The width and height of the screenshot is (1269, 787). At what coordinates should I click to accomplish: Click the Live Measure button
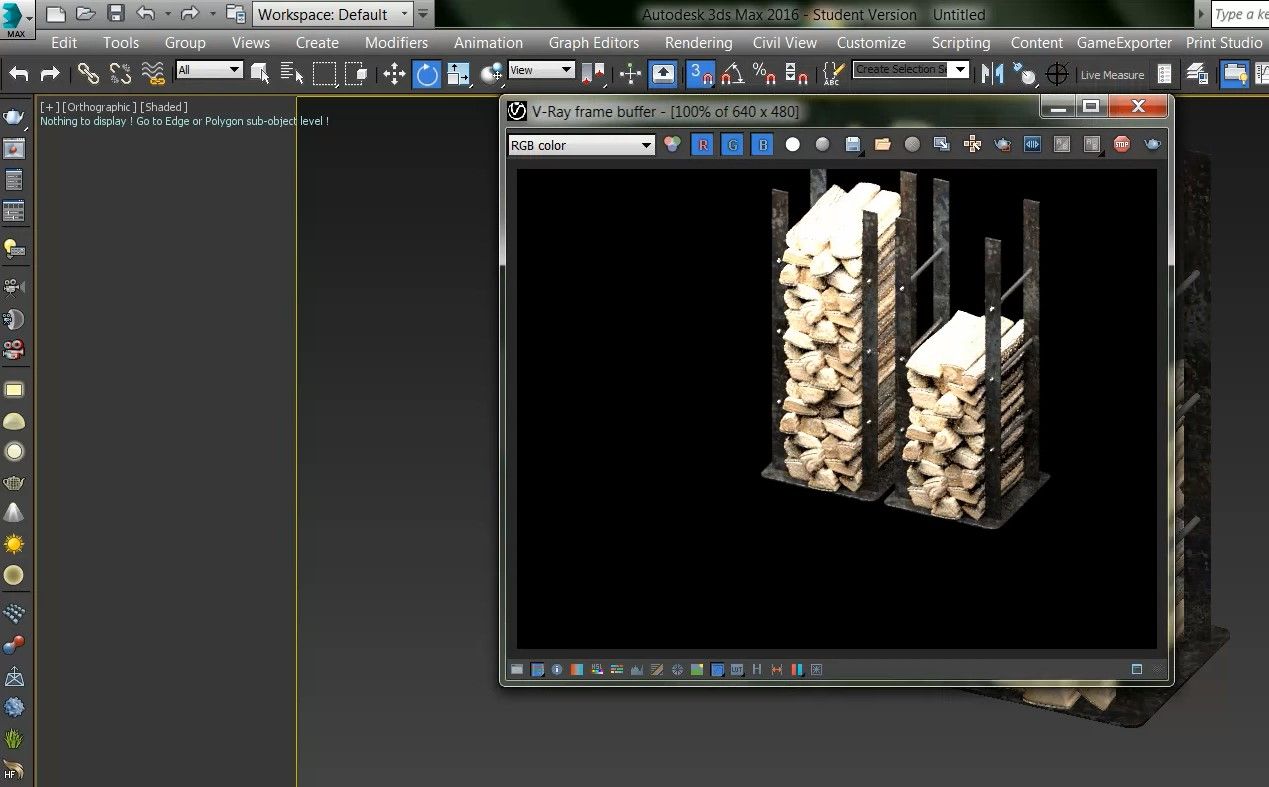1111,75
